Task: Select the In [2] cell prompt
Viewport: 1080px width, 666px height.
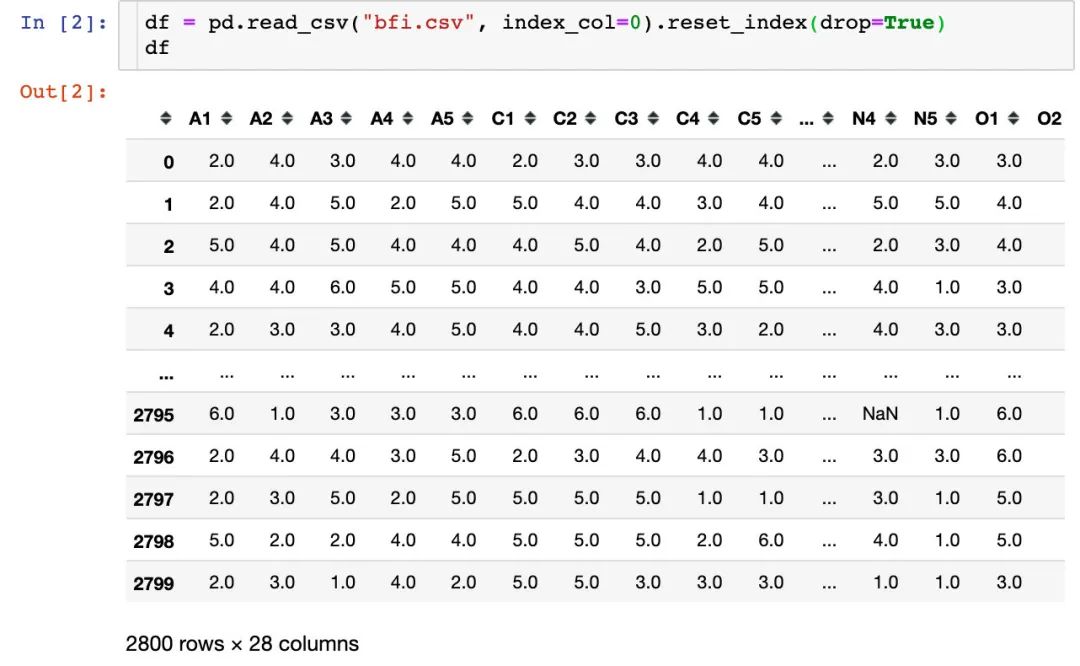Action: pyautogui.click(x=63, y=23)
